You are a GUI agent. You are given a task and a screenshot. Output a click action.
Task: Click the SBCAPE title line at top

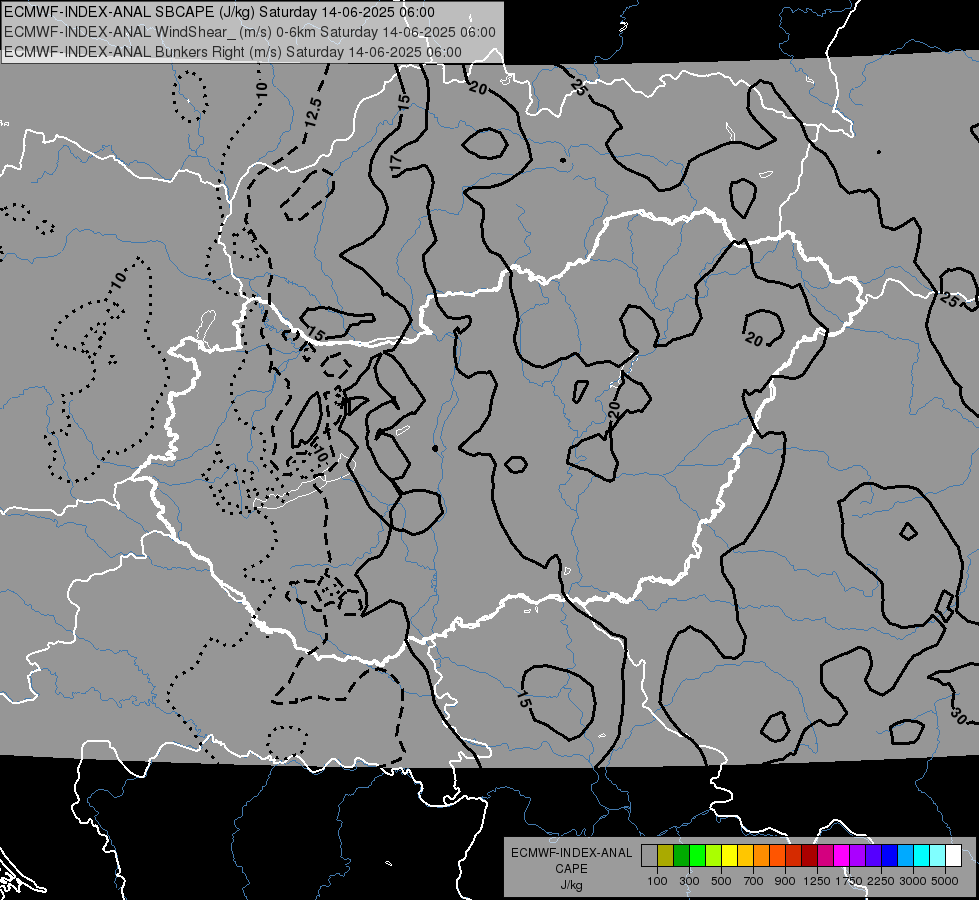tap(219, 12)
